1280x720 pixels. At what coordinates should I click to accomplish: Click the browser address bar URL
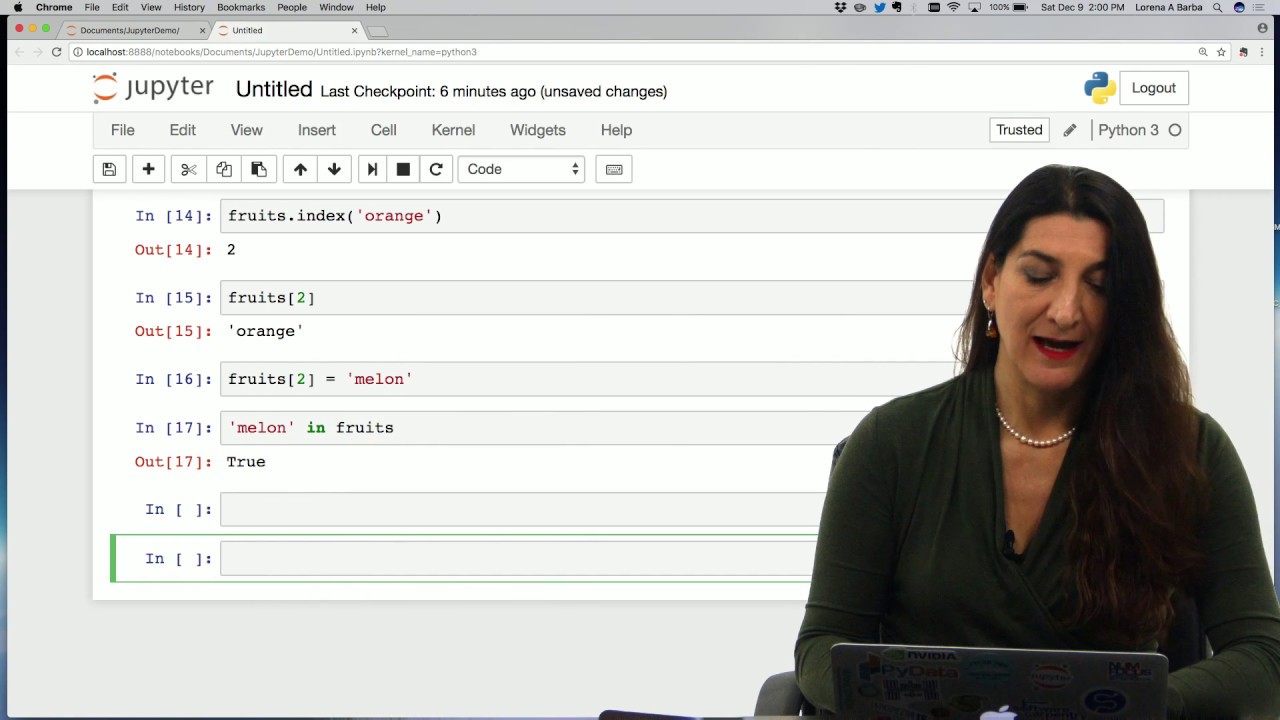pyautogui.click(x=281, y=52)
